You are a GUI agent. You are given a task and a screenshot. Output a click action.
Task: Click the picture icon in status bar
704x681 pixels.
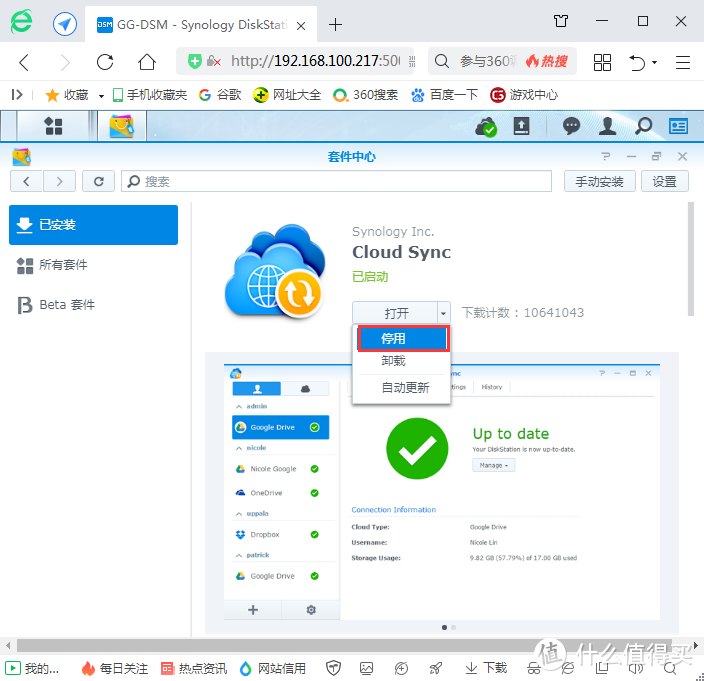click(x=366, y=668)
